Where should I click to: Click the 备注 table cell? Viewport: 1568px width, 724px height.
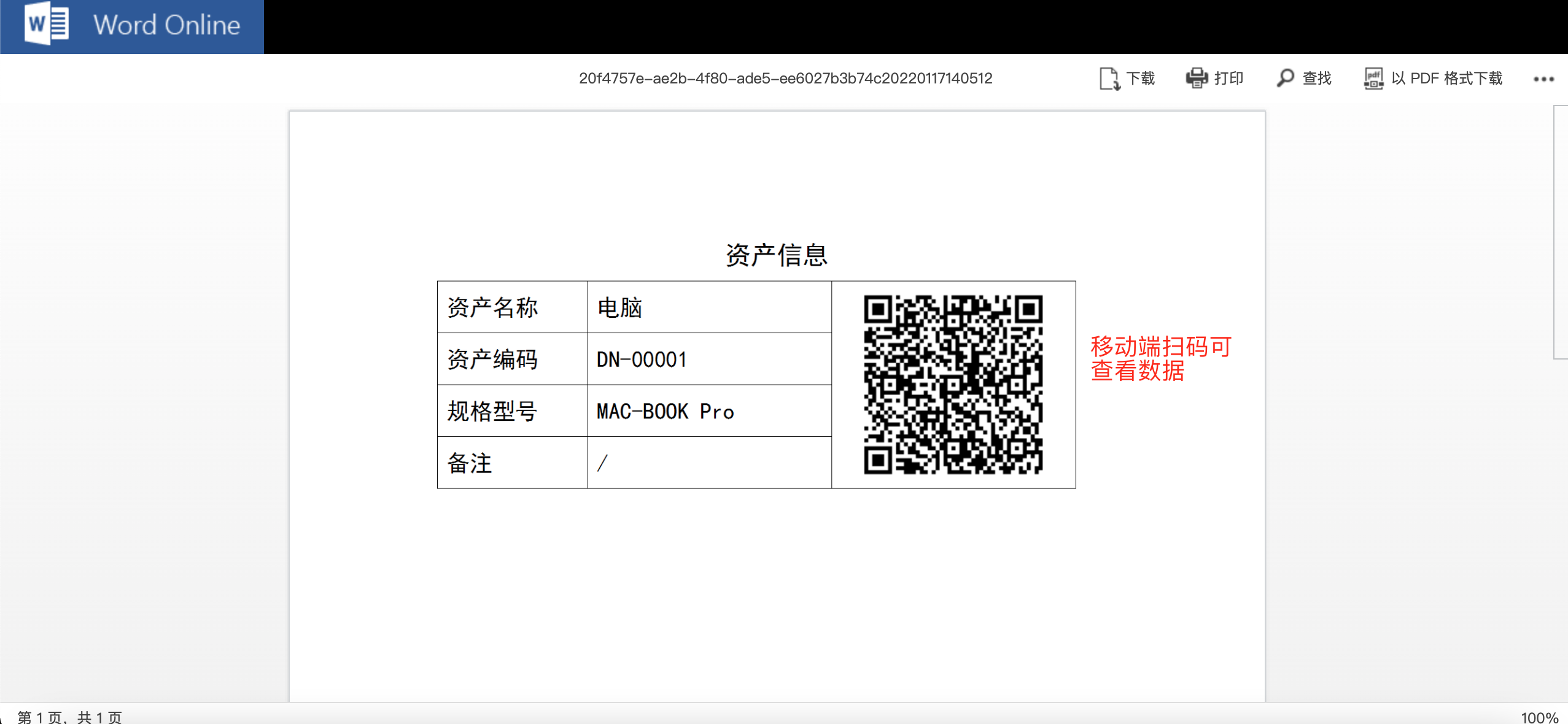click(513, 463)
